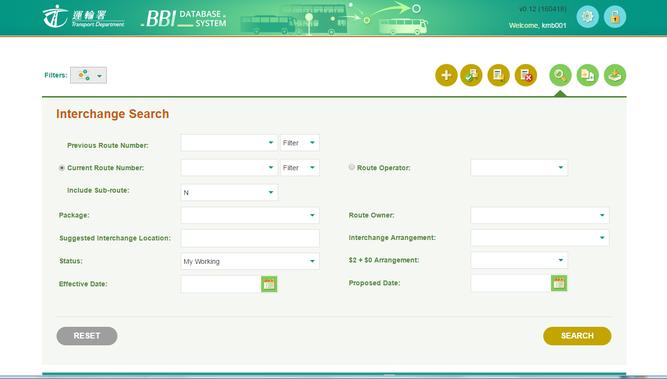Viewport: 667px width, 379px height.
Task: Expand the Current Route Number dropdown
Action: tap(229, 168)
